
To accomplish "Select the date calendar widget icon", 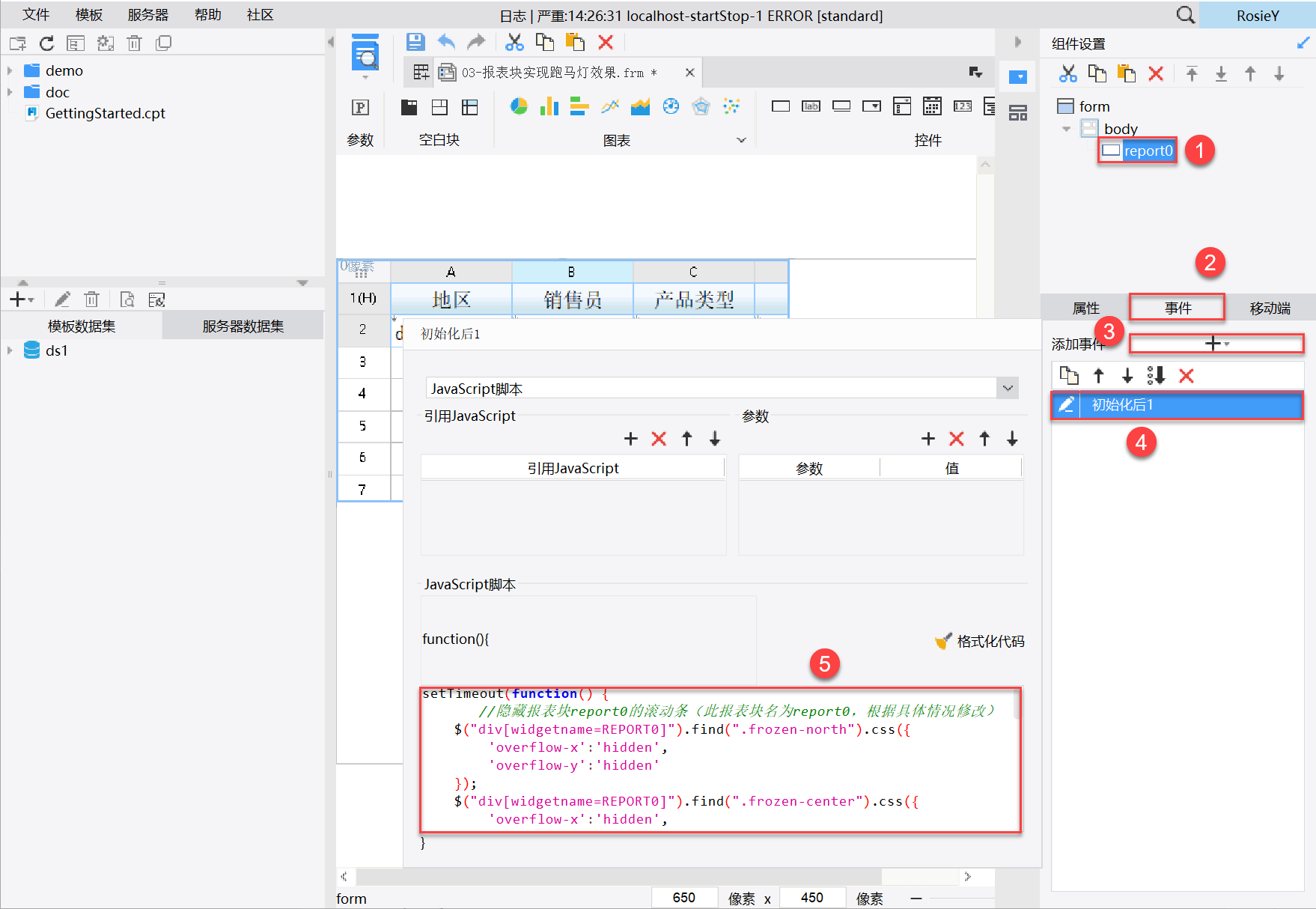I will pos(932,106).
